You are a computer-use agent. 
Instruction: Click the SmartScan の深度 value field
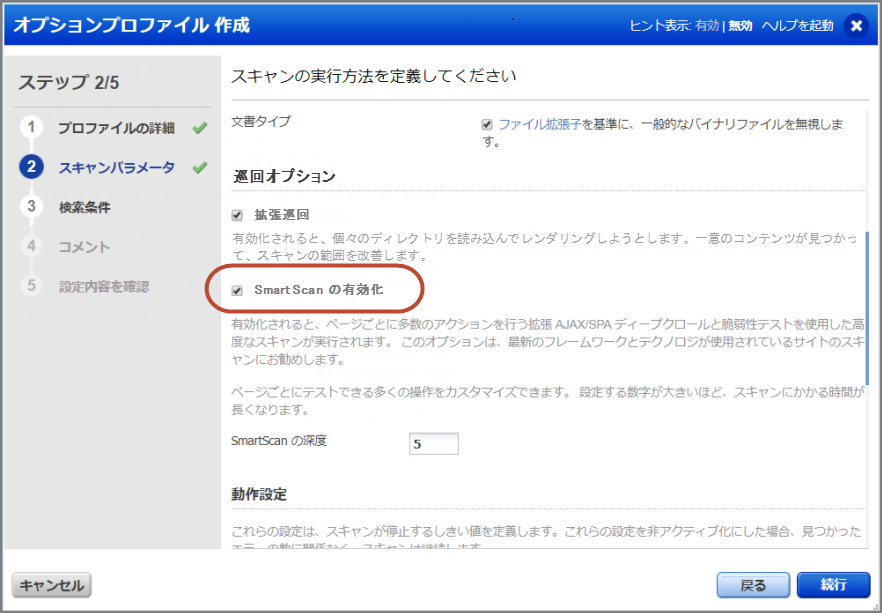pyautogui.click(x=433, y=443)
